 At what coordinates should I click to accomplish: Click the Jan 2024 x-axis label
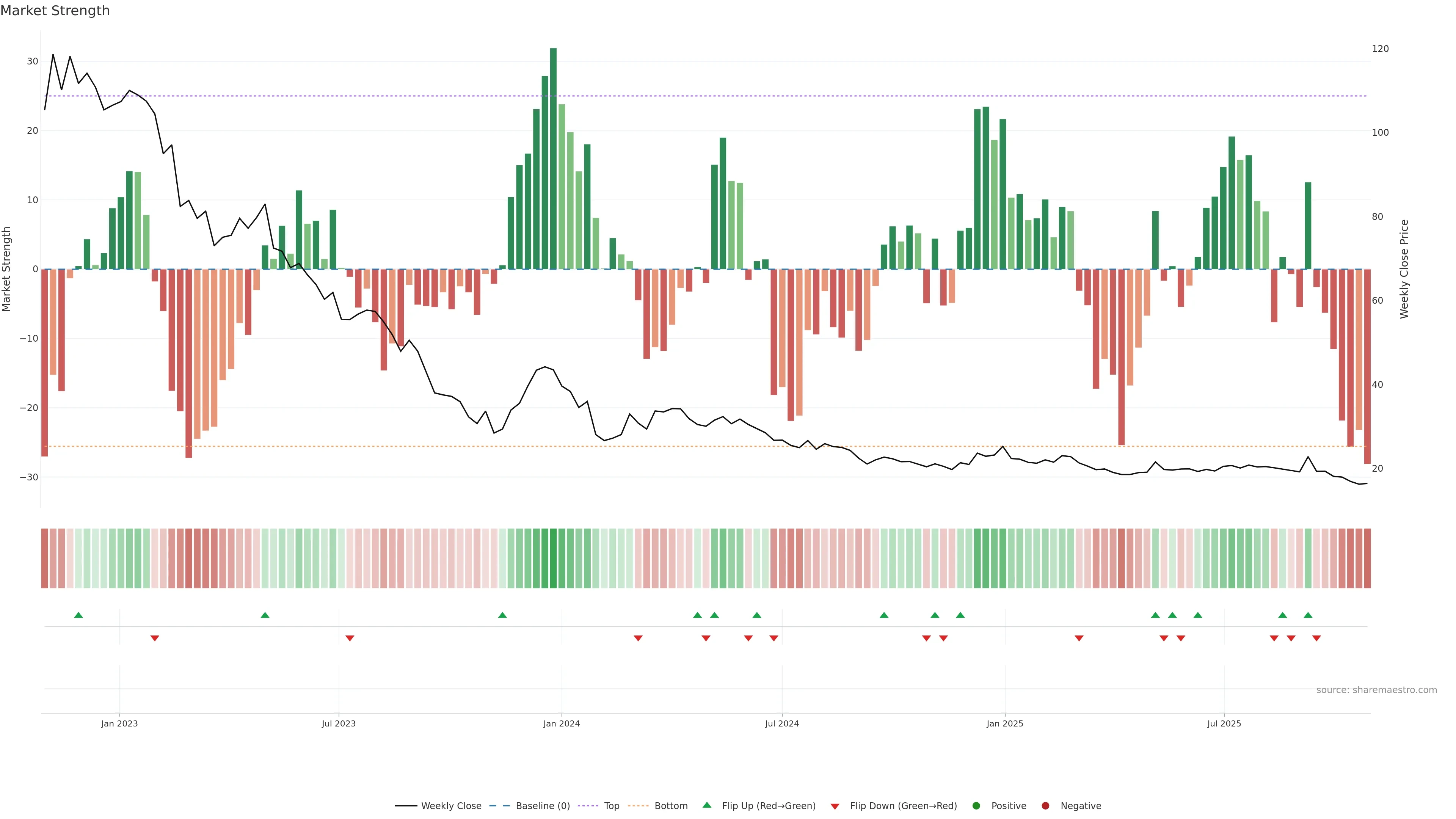click(x=561, y=723)
